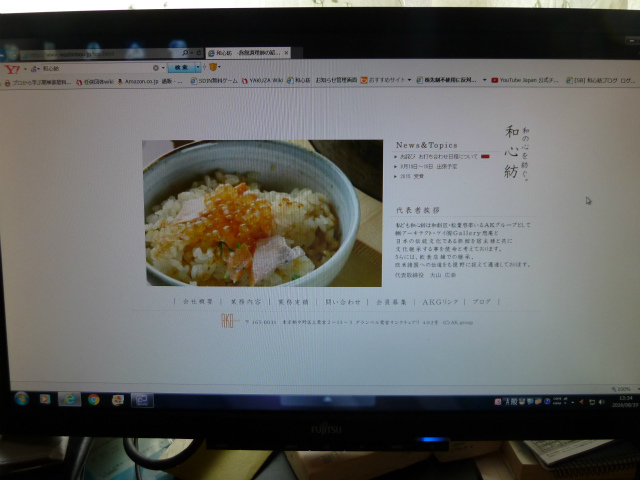
Task: Click the Windows Start button
Action: coord(20,398)
